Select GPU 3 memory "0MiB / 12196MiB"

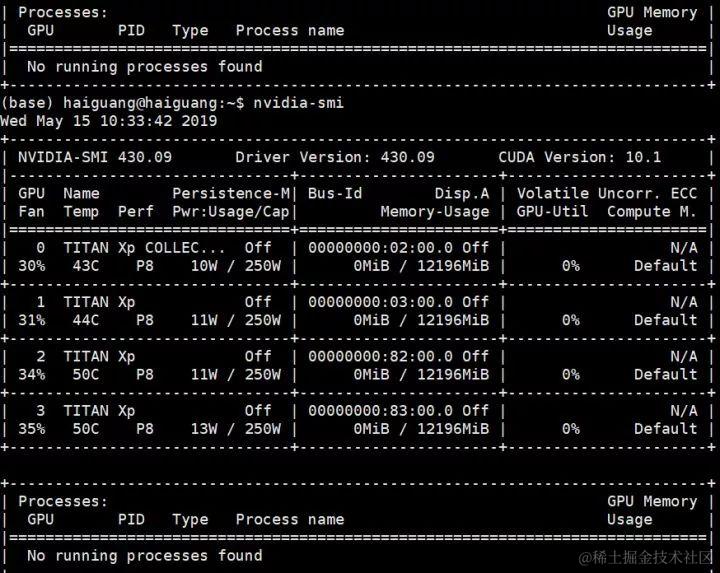tap(422, 429)
